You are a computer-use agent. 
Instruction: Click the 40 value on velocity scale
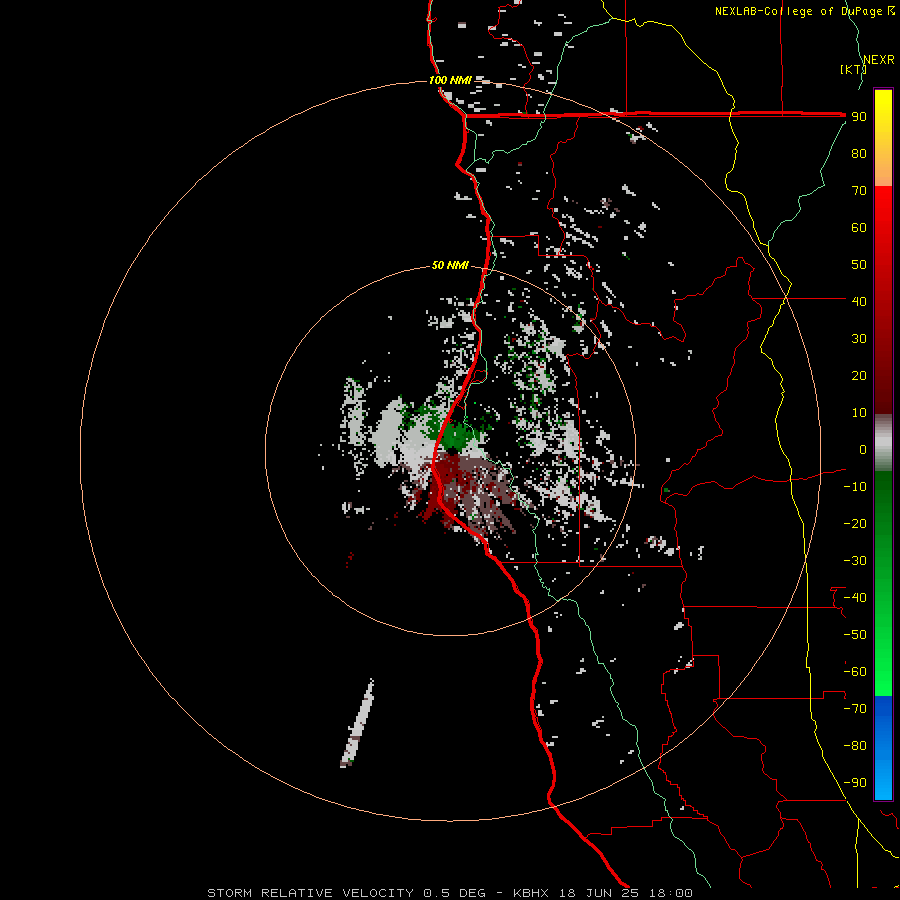point(859,301)
